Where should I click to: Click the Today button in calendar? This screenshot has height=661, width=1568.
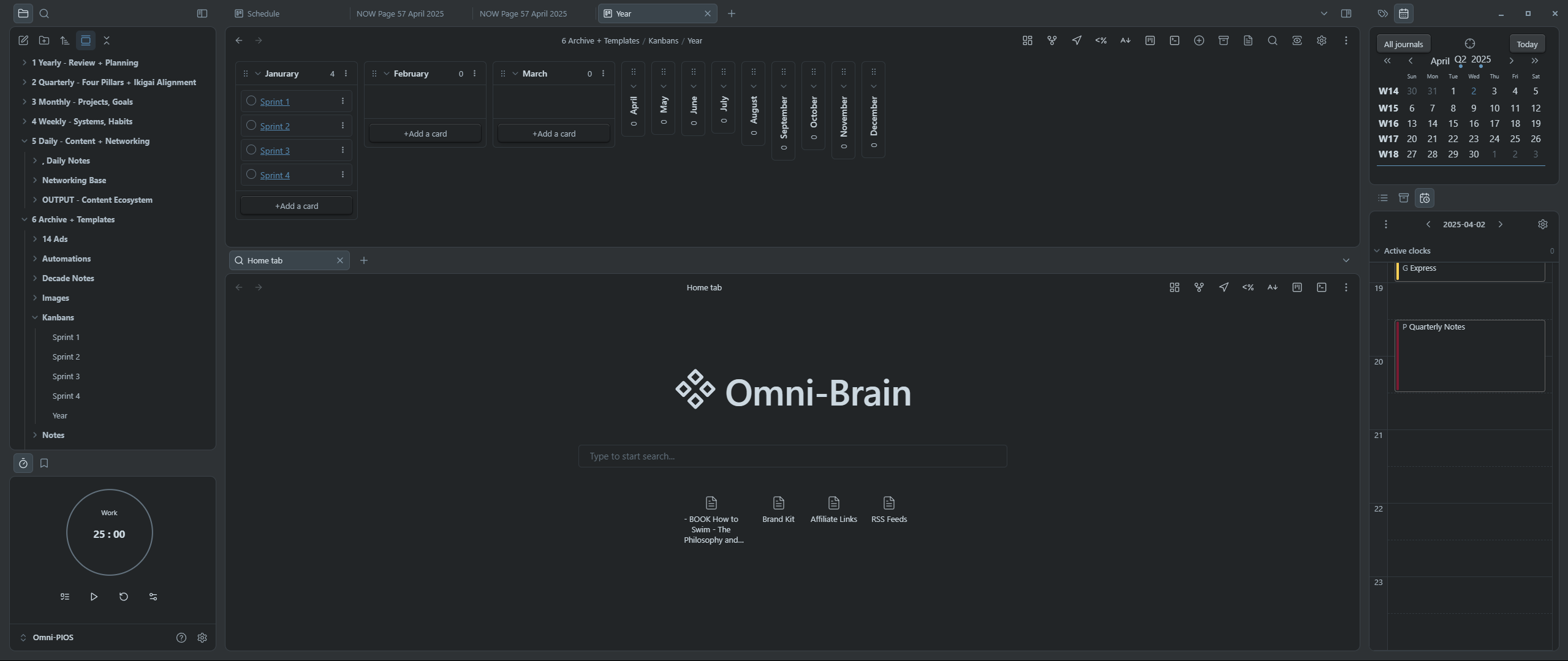1527,44
